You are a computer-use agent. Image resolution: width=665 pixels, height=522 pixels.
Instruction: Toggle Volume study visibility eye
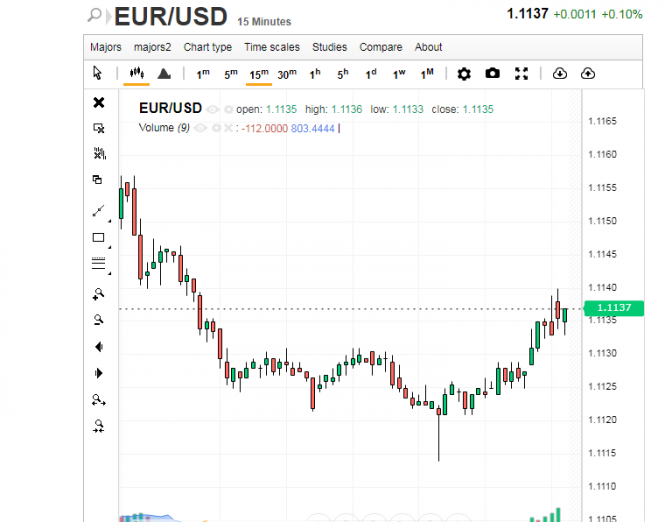(x=201, y=128)
